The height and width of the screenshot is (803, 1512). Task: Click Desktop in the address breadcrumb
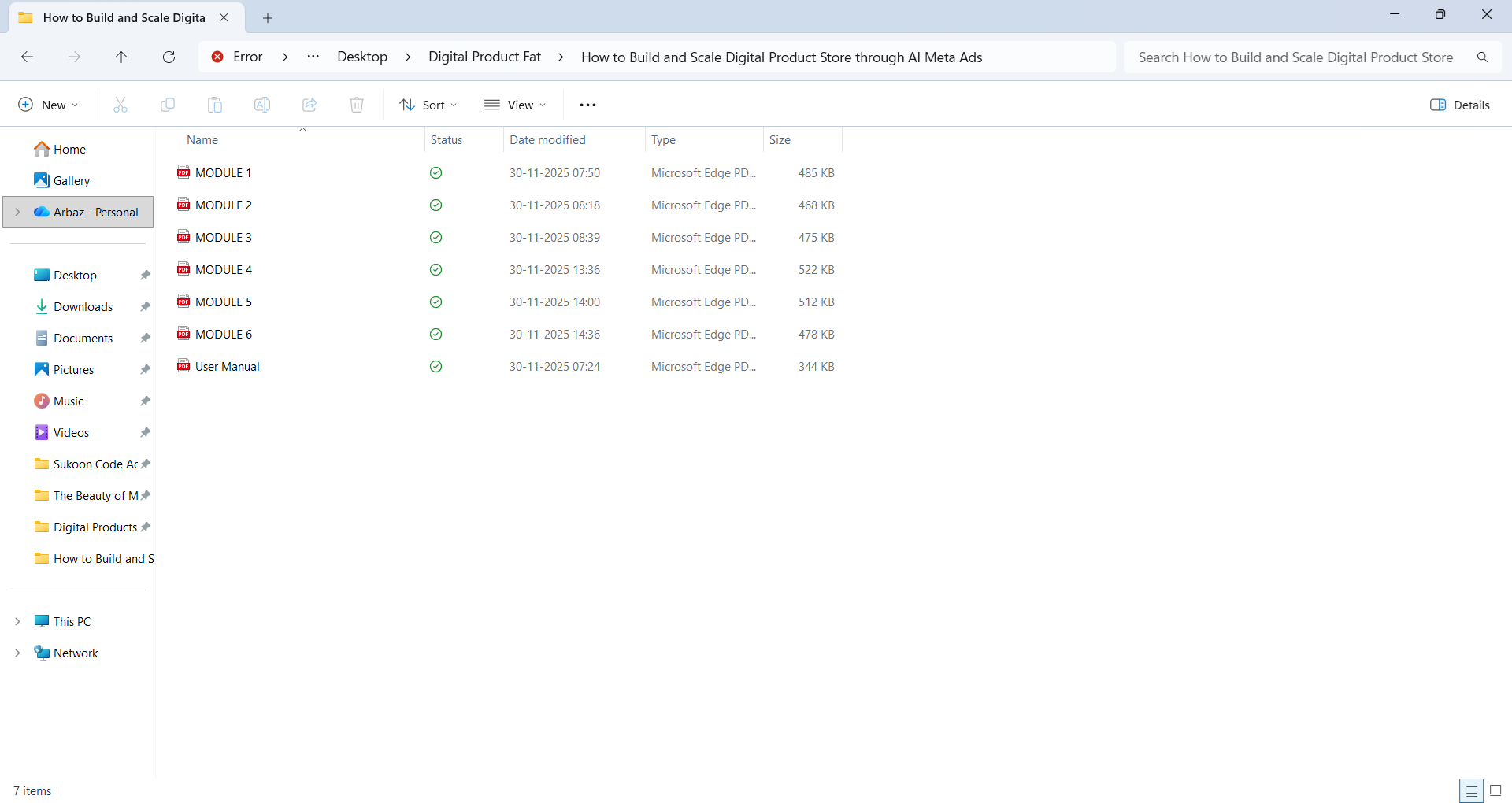(x=362, y=57)
